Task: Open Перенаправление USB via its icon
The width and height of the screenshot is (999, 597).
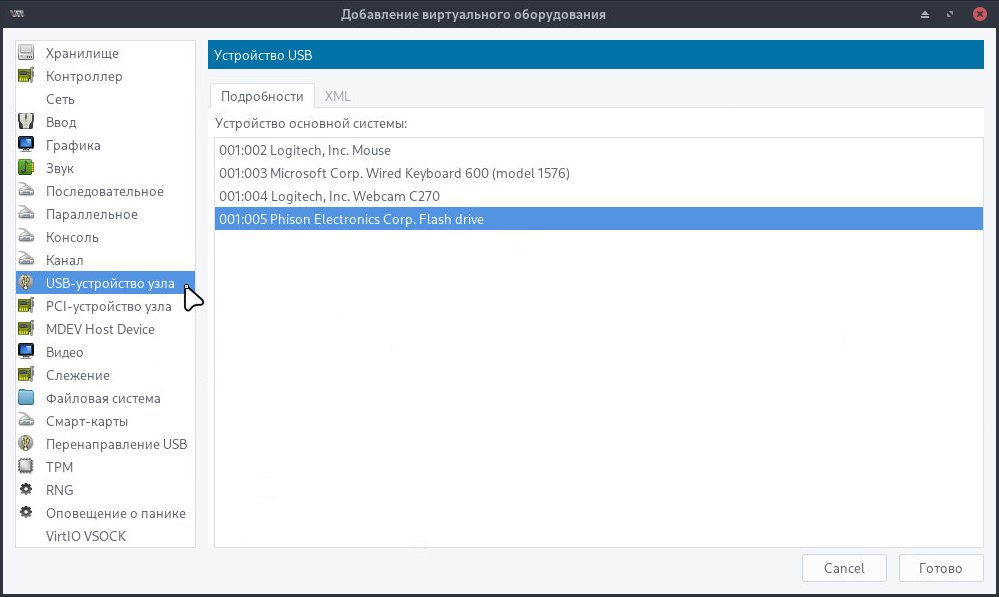Action: [27, 444]
